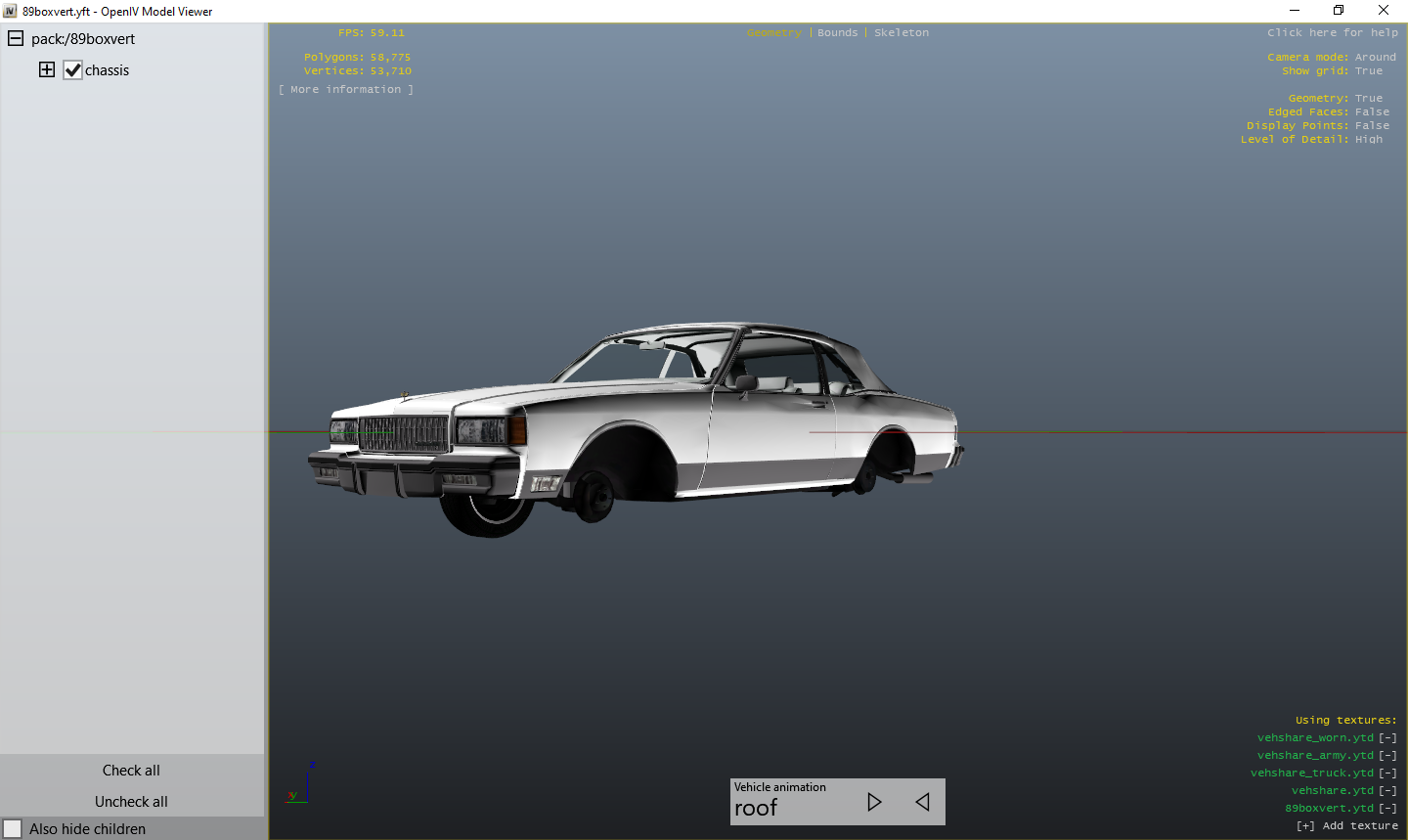
Task: Collapse the pack/89boxvert tree node
Action: (16, 39)
